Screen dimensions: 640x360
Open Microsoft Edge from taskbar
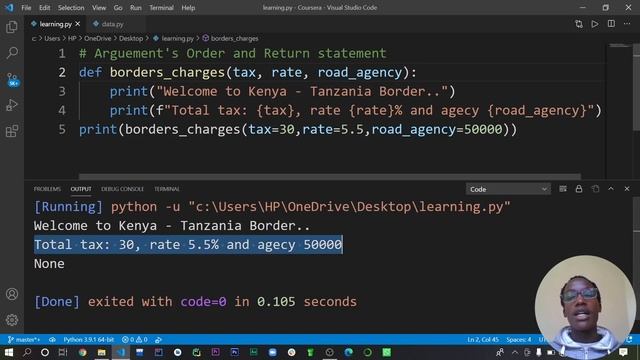click(x=349, y=352)
